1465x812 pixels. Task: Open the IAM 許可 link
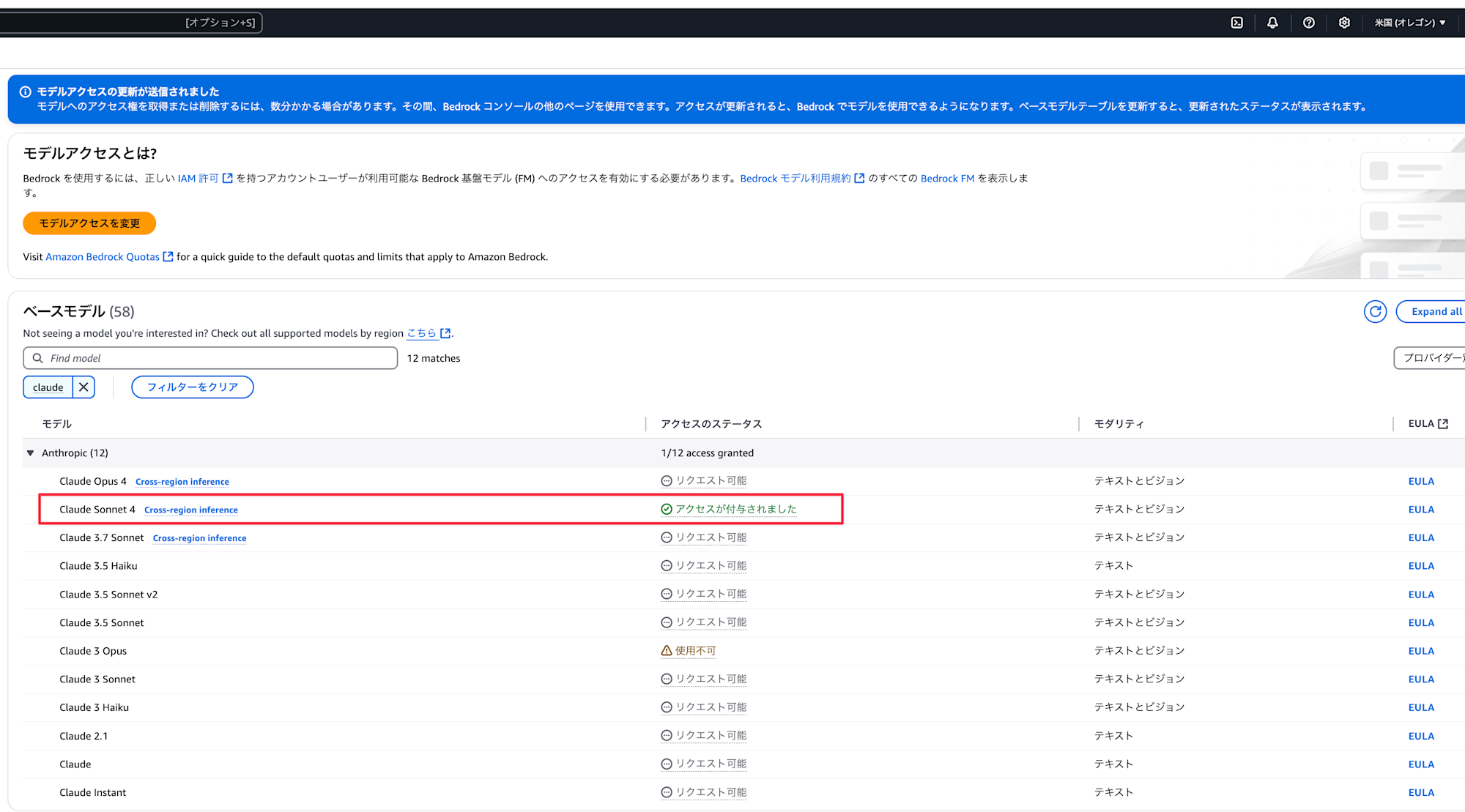[x=205, y=178]
